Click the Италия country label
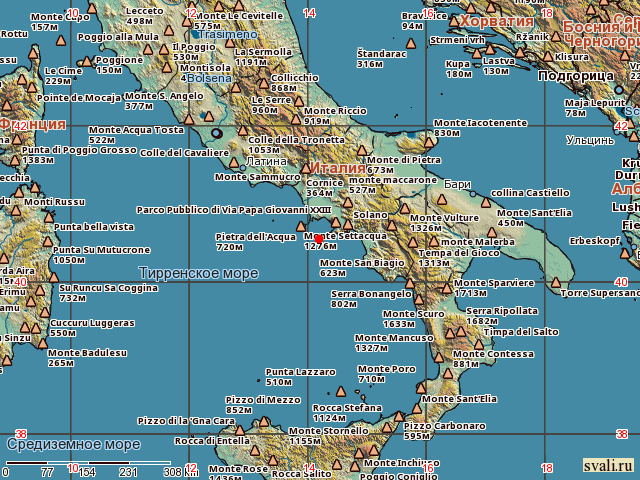Screen dimensions: 640x480 click(337, 168)
